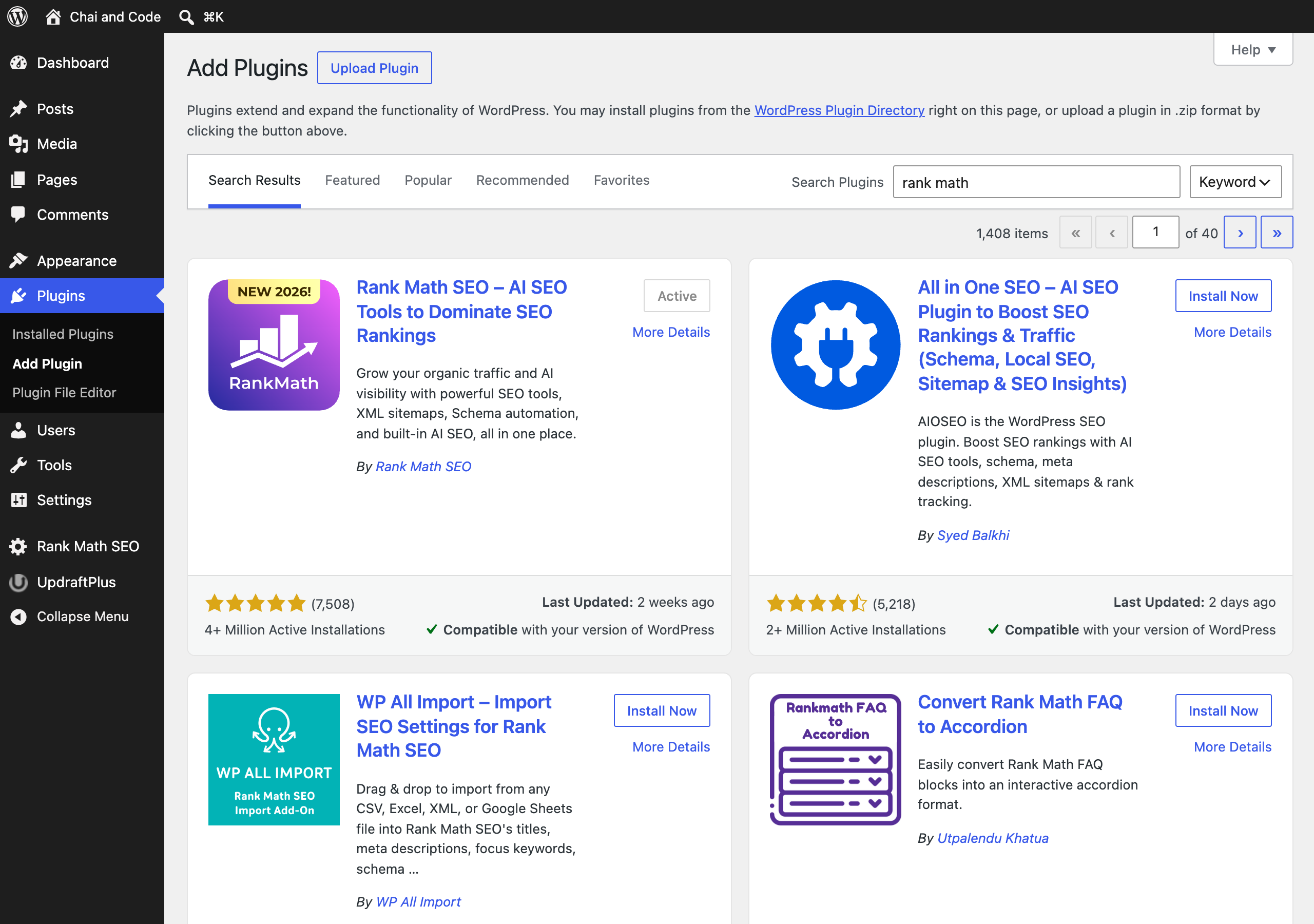
Task: Click the WordPress logo icon
Action: (x=17, y=16)
